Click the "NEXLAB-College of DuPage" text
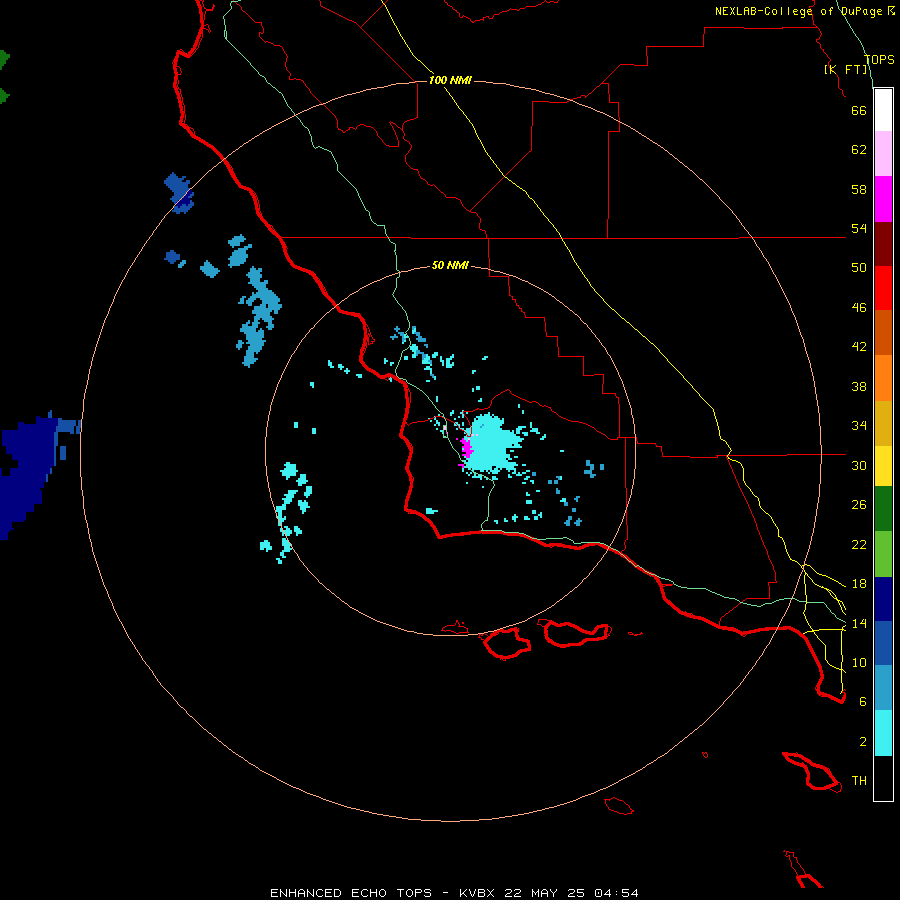This screenshot has height=900, width=900. click(x=799, y=11)
